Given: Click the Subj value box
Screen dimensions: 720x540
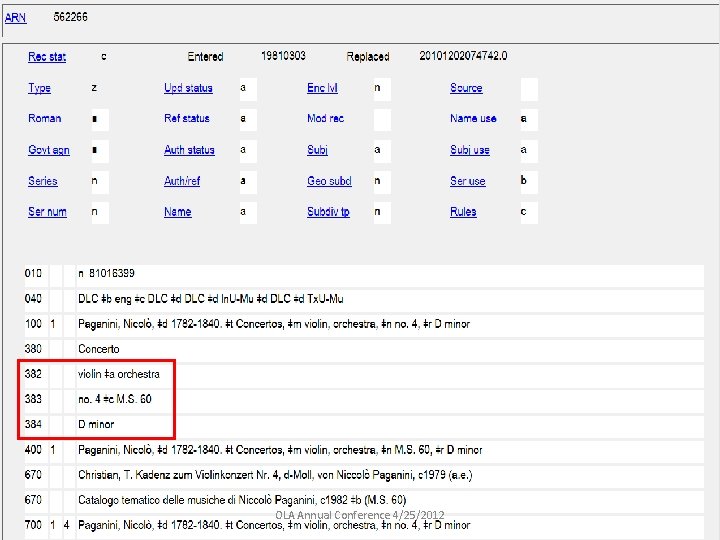Looking at the screenshot, I should coord(382,151).
